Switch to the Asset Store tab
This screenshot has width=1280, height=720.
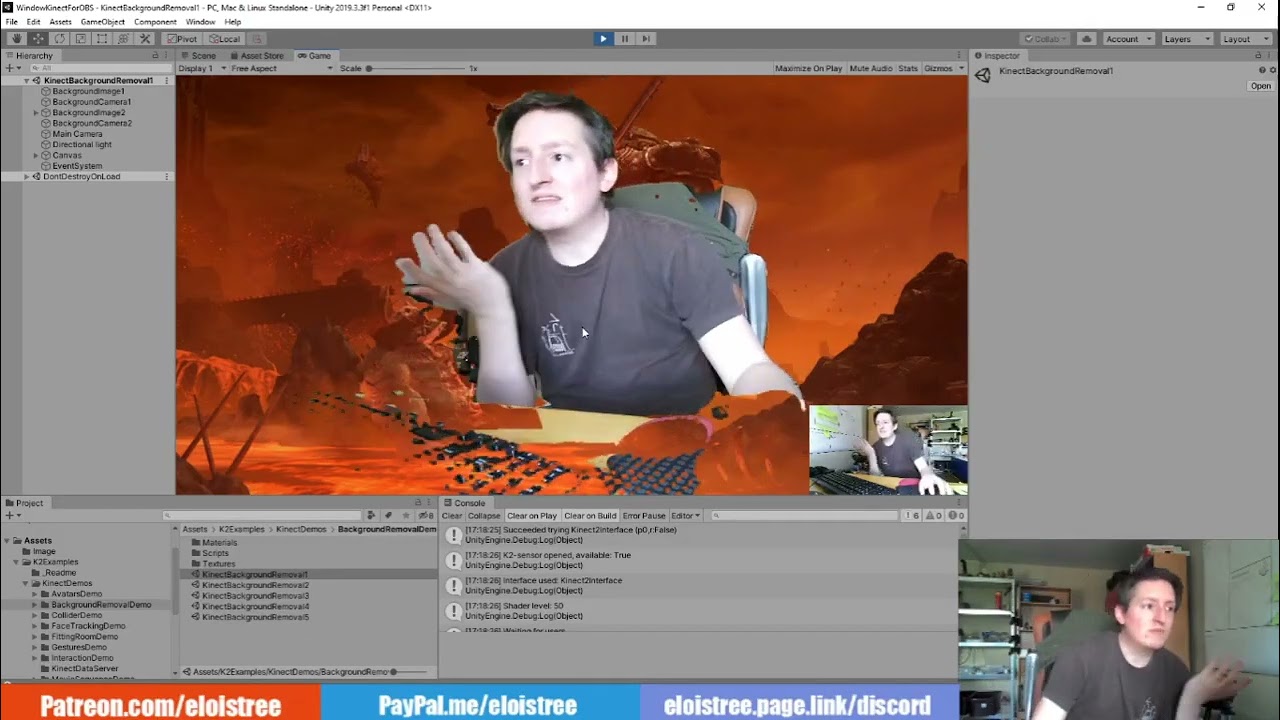(x=256, y=56)
